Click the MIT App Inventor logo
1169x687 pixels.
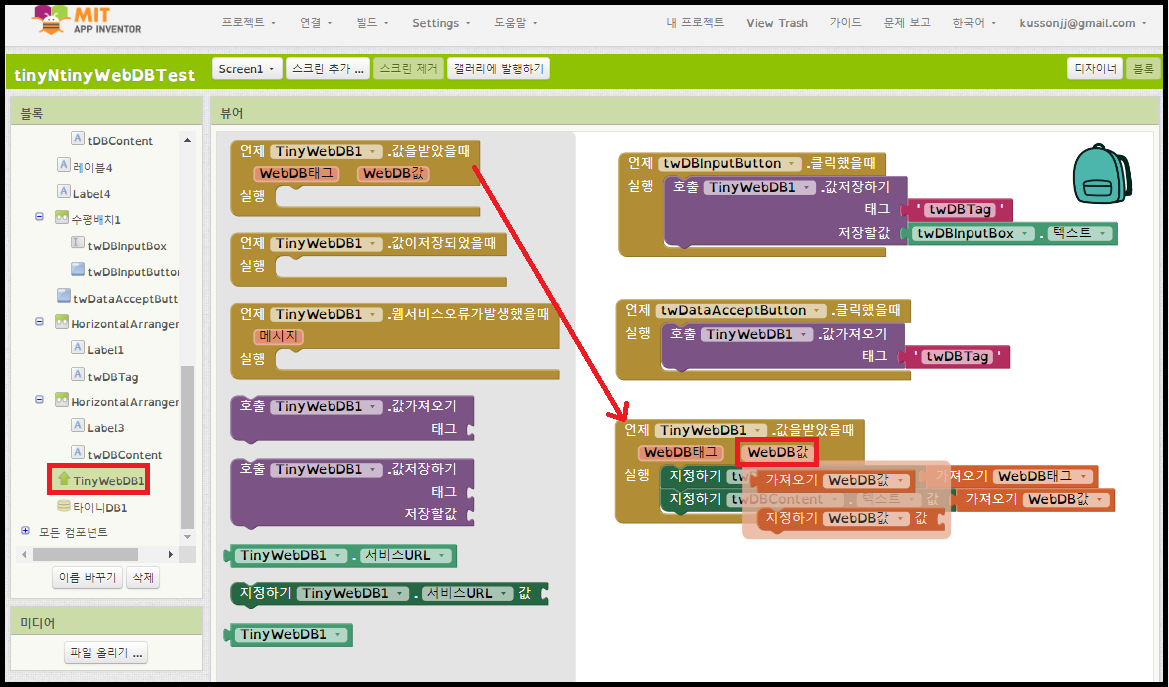(x=86, y=20)
